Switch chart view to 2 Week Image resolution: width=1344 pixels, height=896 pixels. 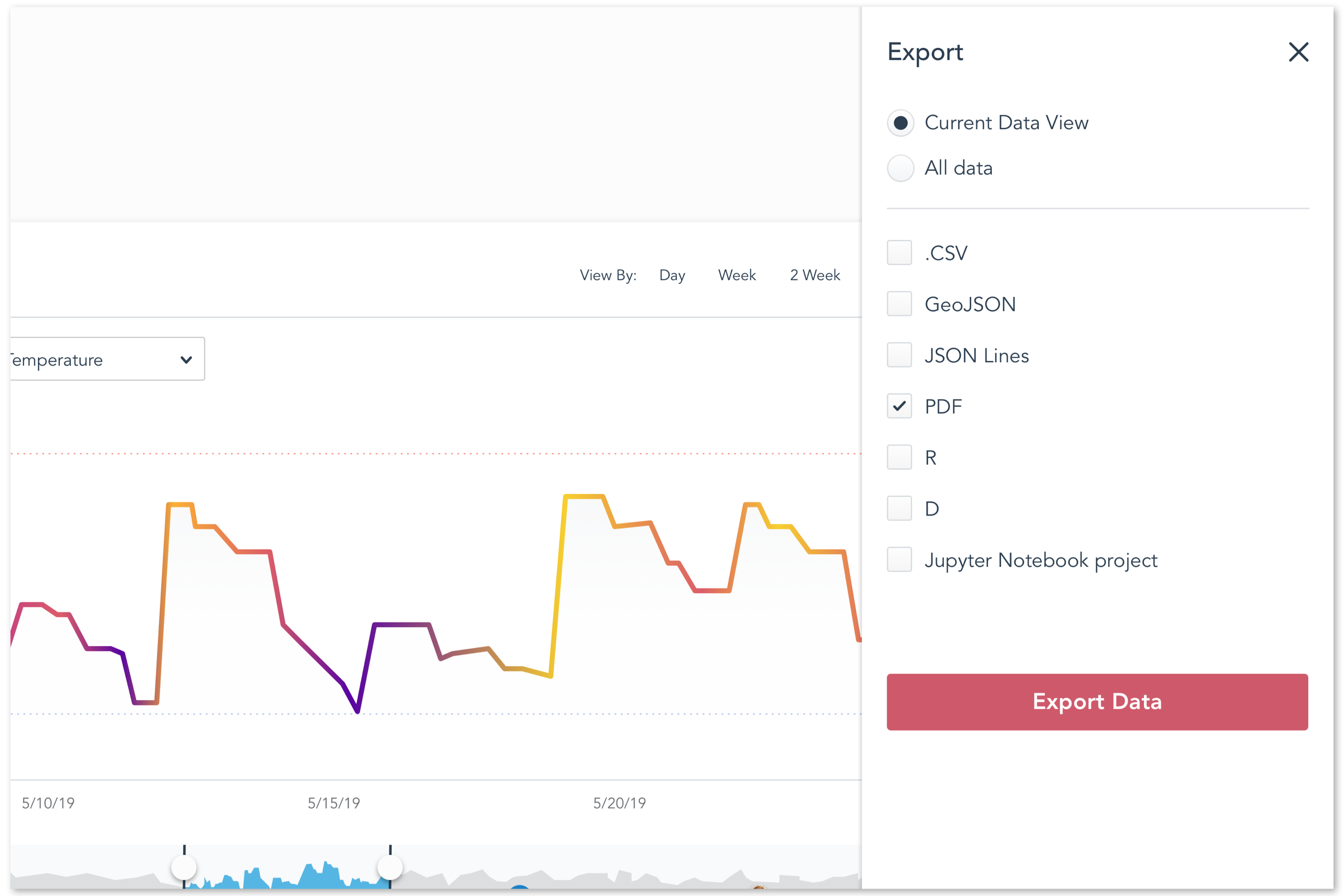pyautogui.click(x=815, y=276)
